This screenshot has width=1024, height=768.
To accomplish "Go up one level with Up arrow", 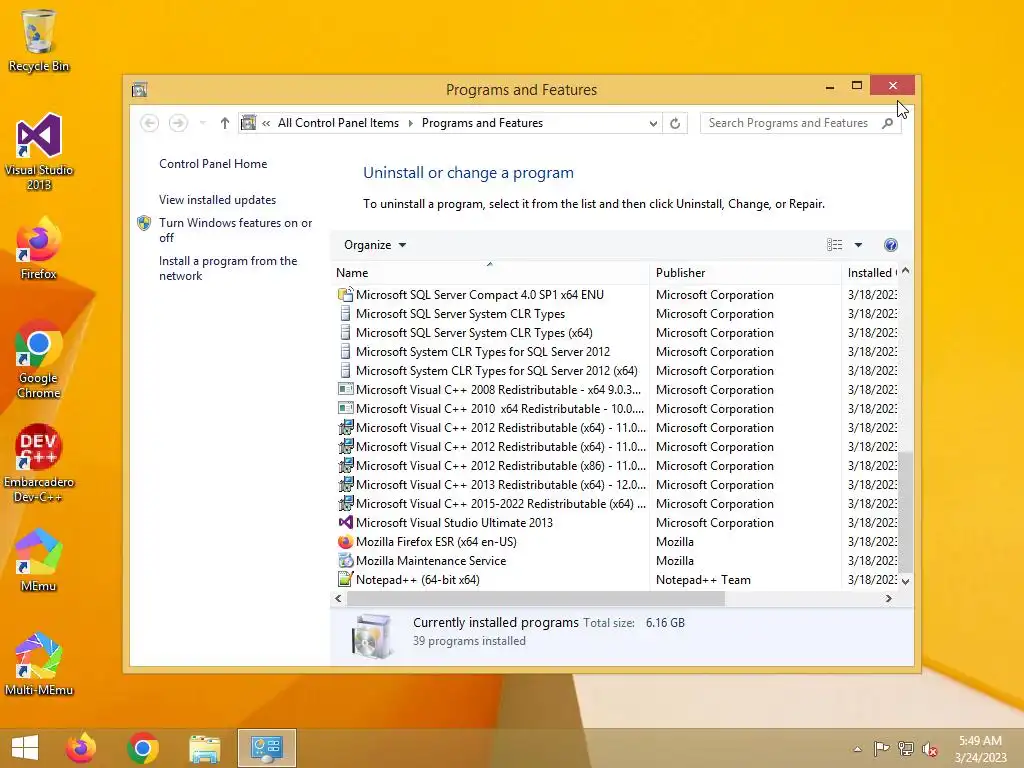I will tap(225, 123).
